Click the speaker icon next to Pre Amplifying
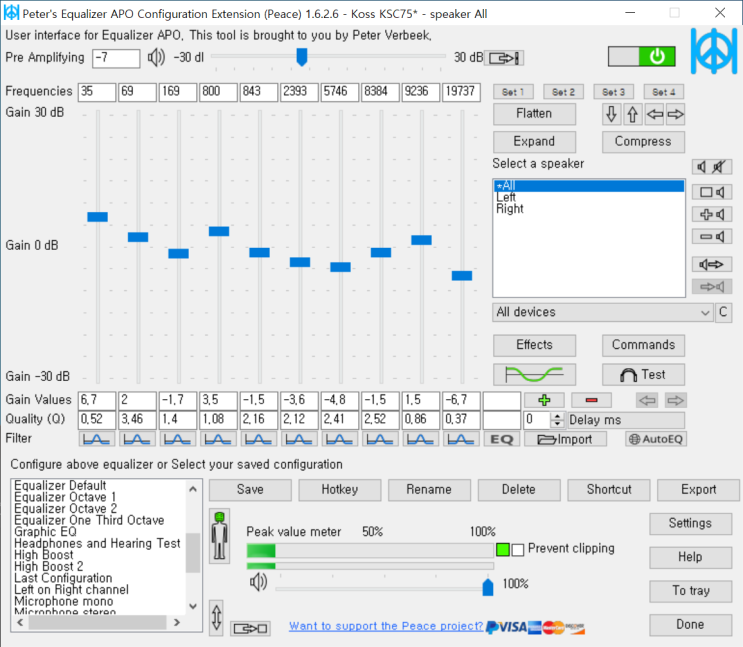The image size is (743, 647). pyautogui.click(x=156, y=58)
